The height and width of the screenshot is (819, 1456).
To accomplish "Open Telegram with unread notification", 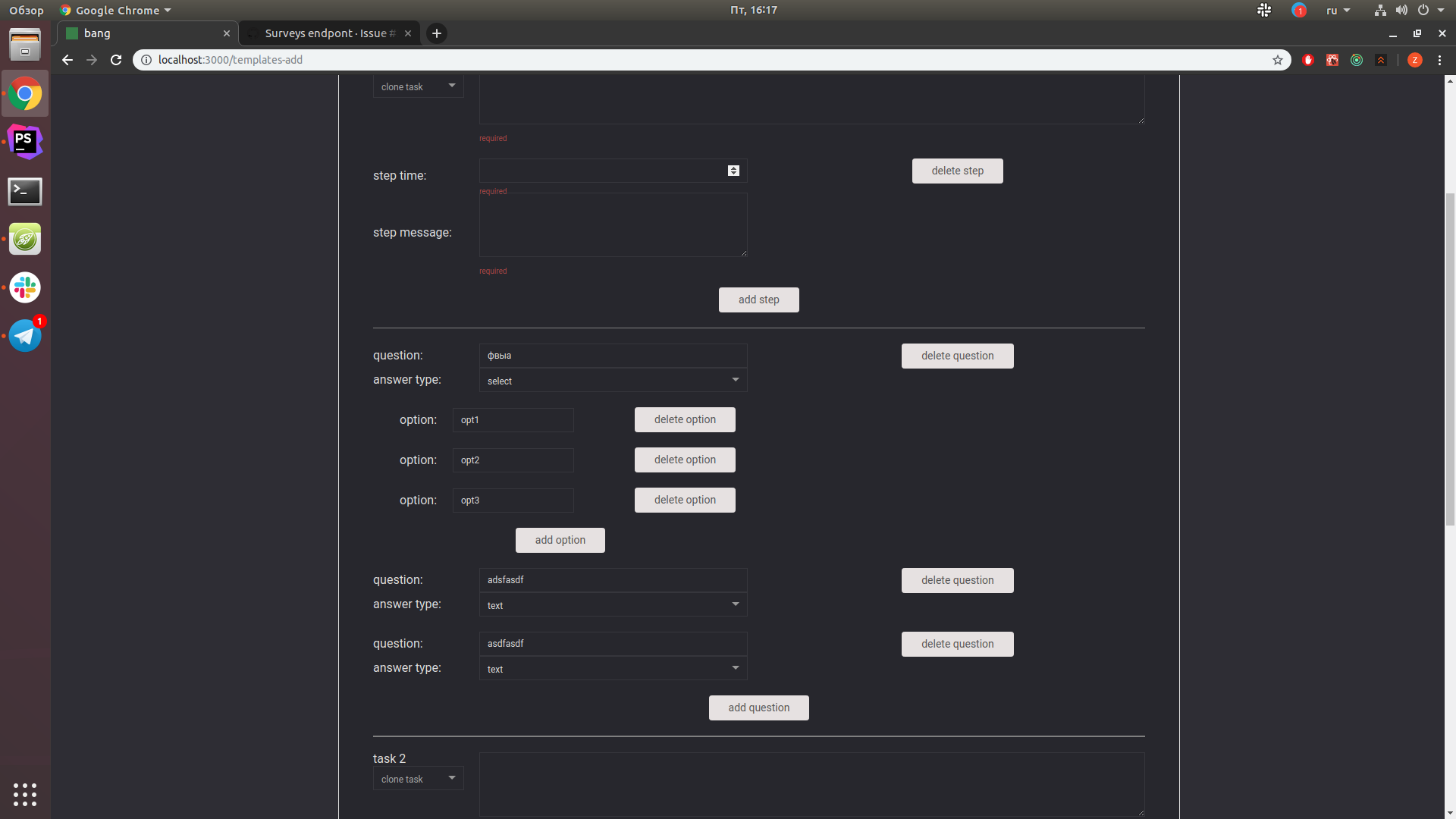I will point(25,335).
